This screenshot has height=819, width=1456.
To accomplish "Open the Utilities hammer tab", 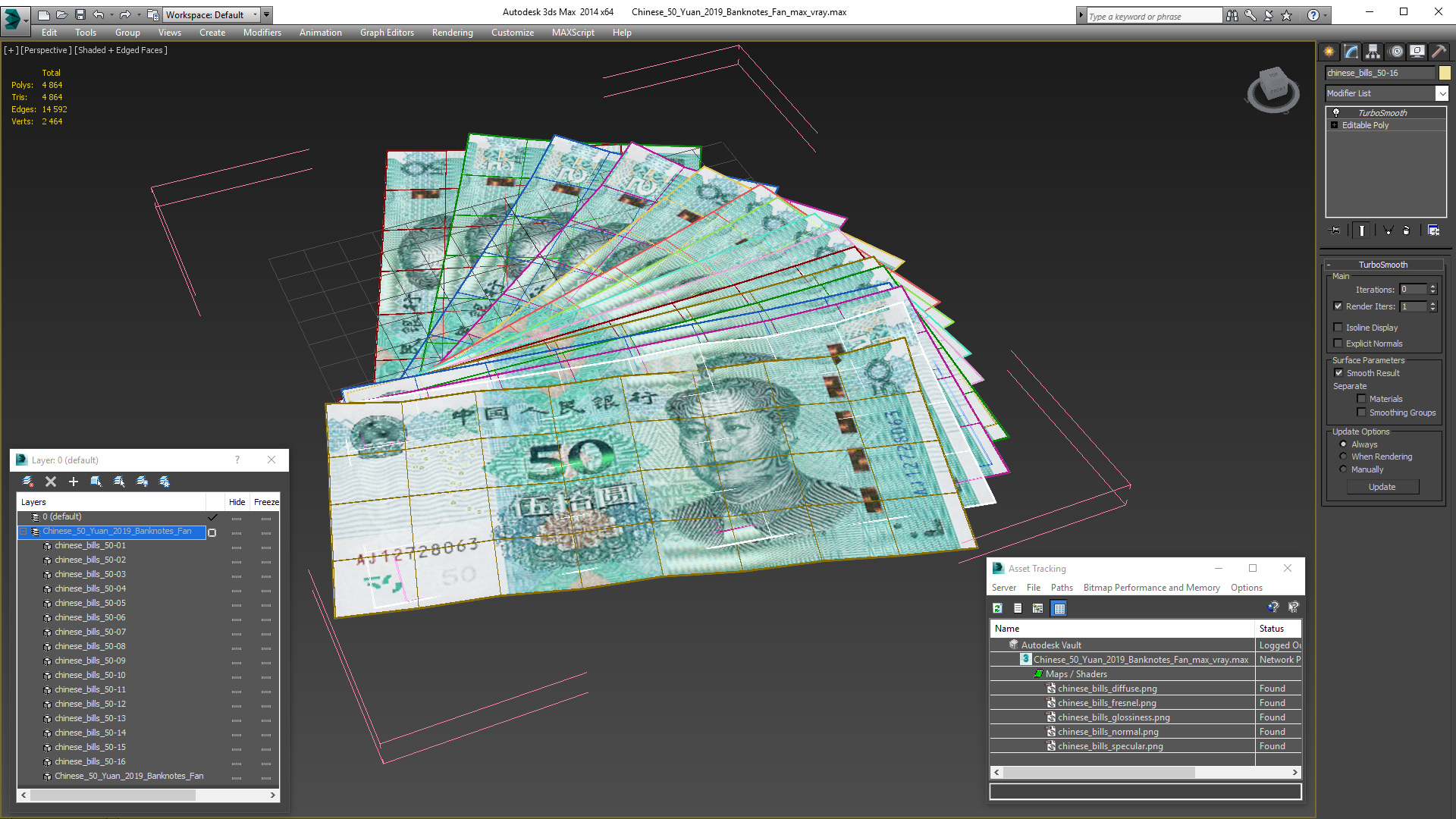I will 1439,52.
